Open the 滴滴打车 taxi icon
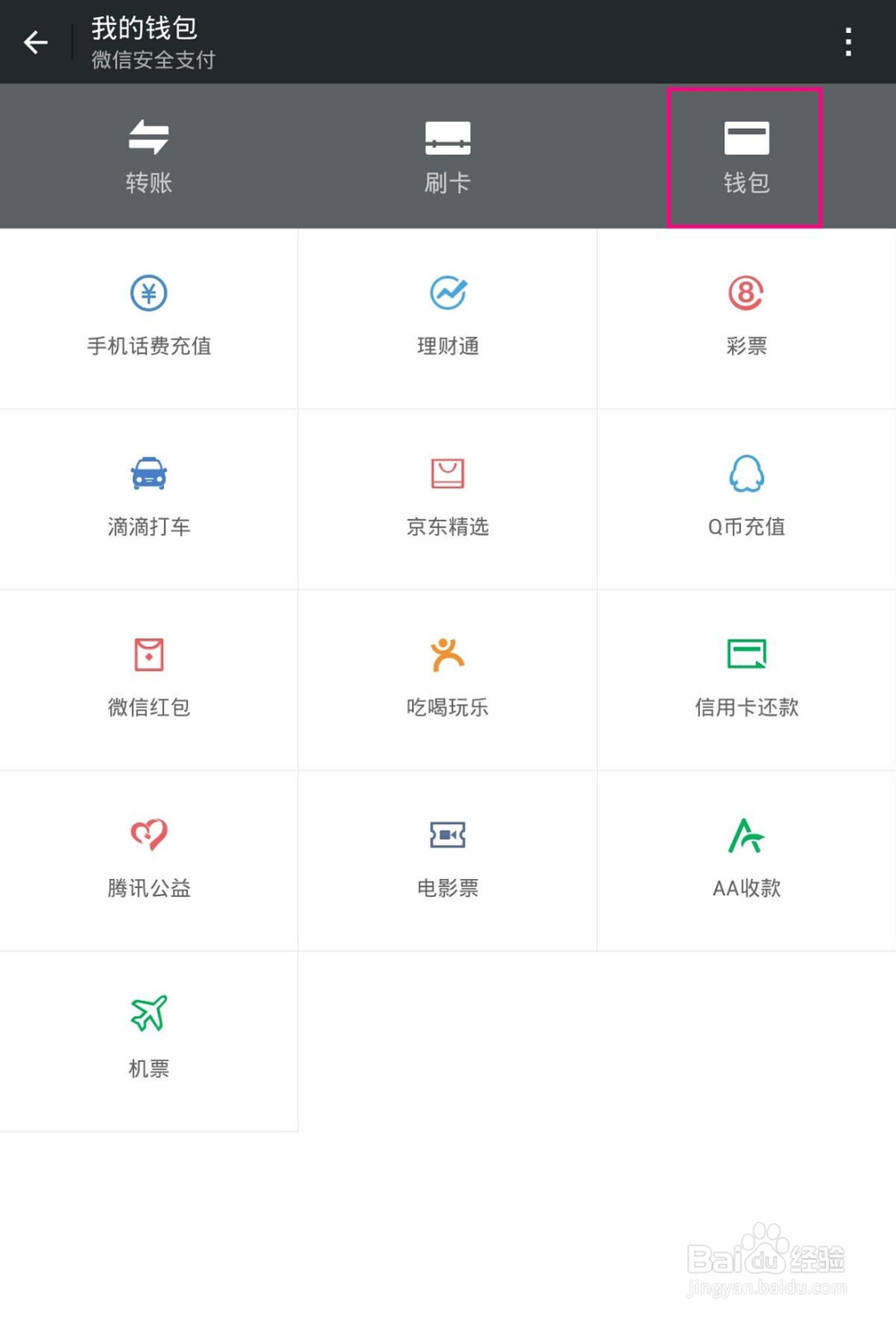Viewport: 896px width, 1318px height. [149, 473]
